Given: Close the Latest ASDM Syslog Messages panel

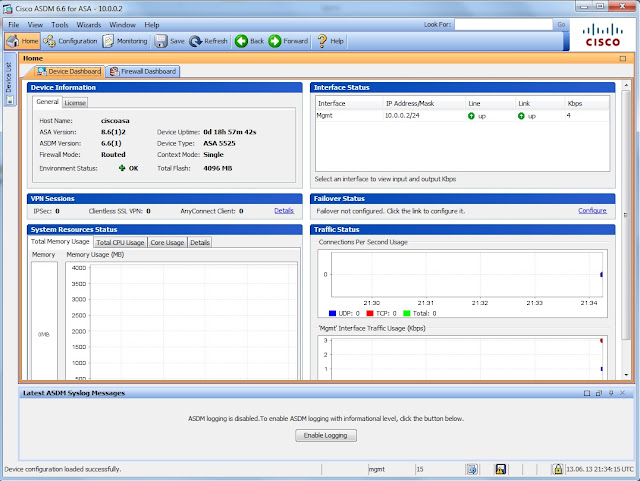Looking at the screenshot, I should [622, 393].
